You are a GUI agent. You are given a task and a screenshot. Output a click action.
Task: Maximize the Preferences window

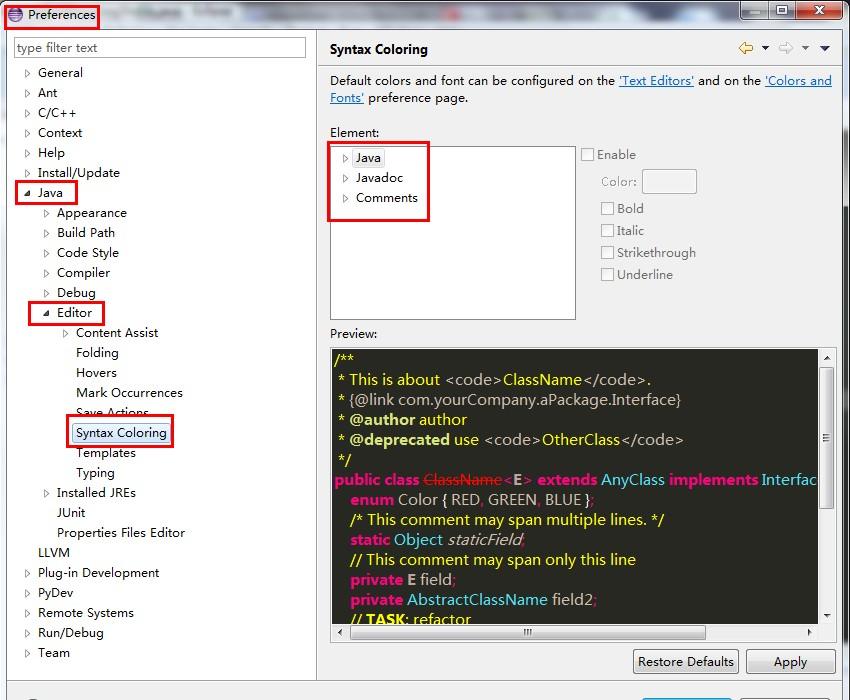(x=782, y=10)
